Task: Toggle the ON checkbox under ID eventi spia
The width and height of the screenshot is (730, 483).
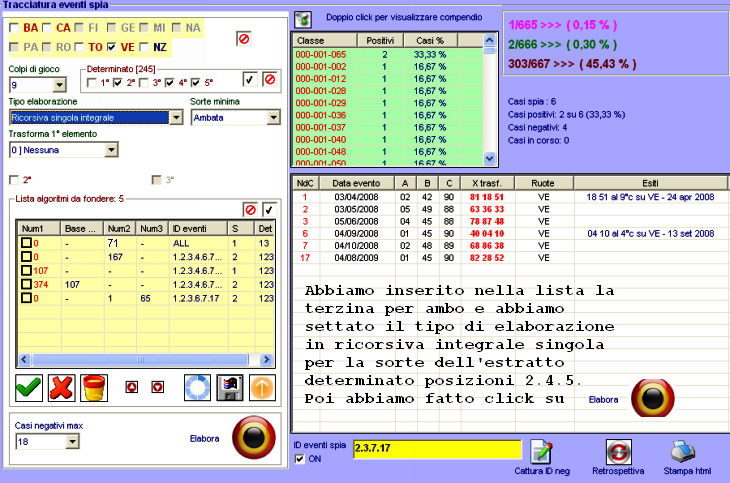Action: 300,459
